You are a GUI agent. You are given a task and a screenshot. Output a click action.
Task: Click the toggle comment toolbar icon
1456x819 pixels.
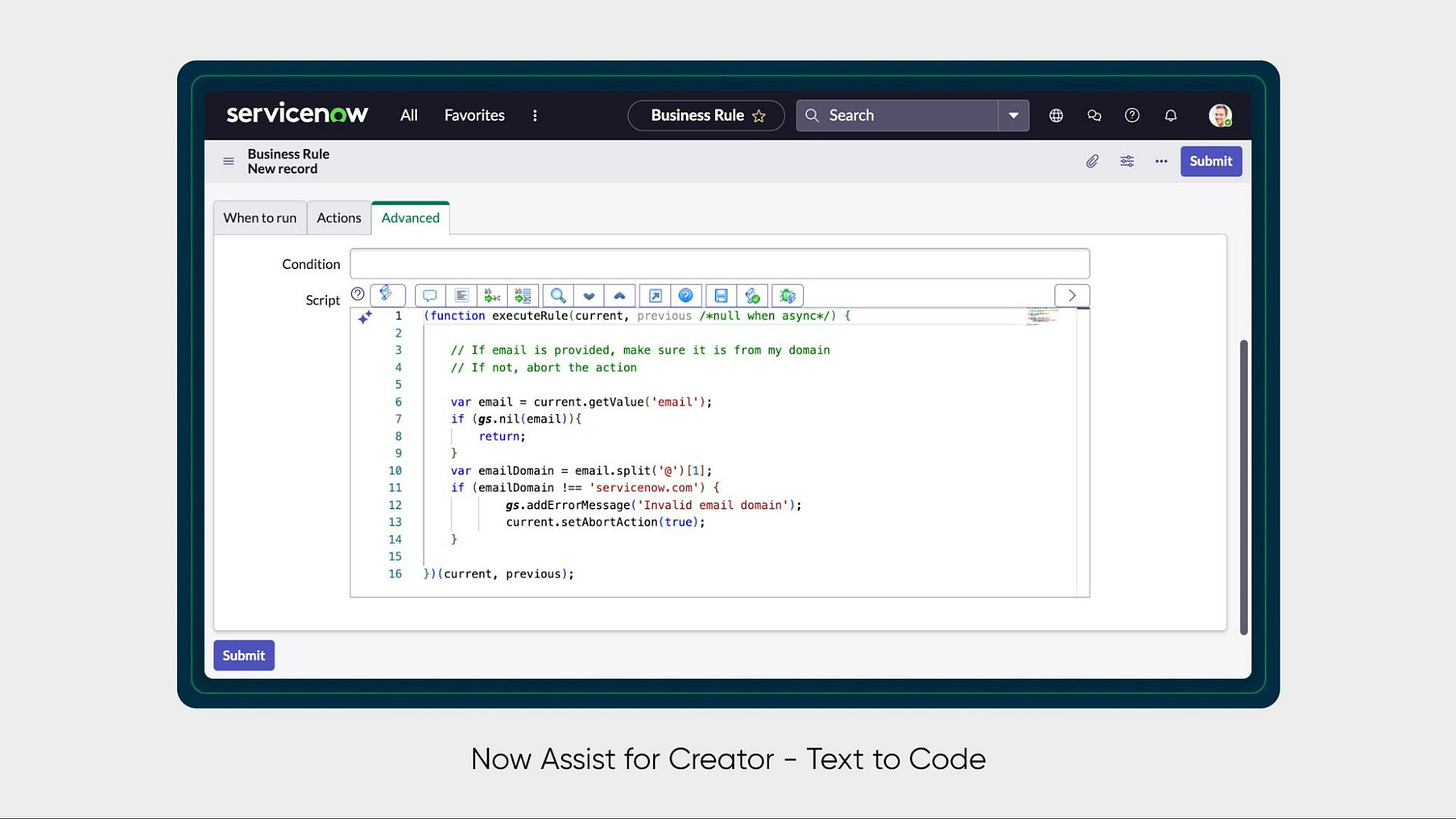[x=430, y=295]
